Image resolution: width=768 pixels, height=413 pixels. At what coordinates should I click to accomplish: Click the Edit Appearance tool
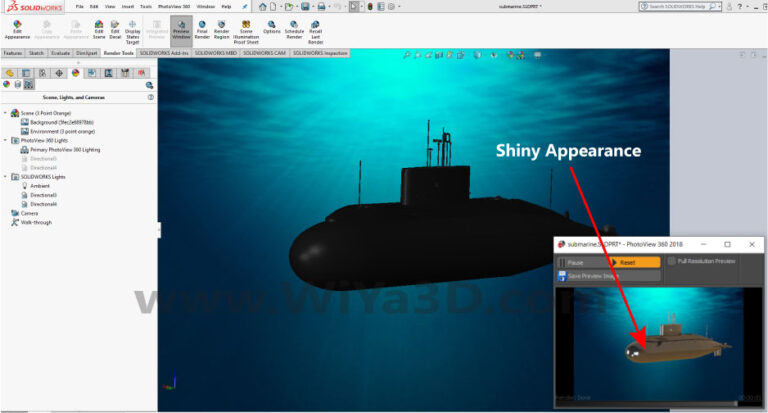pyautogui.click(x=17, y=29)
